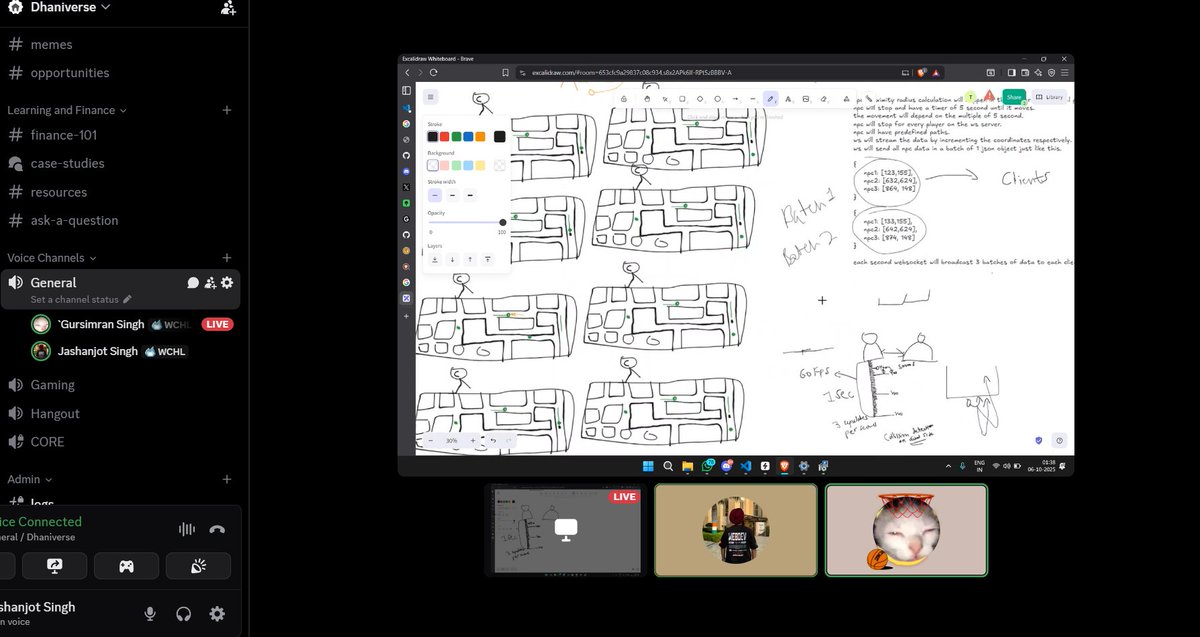Add a channel to Admin category

[226, 479]
